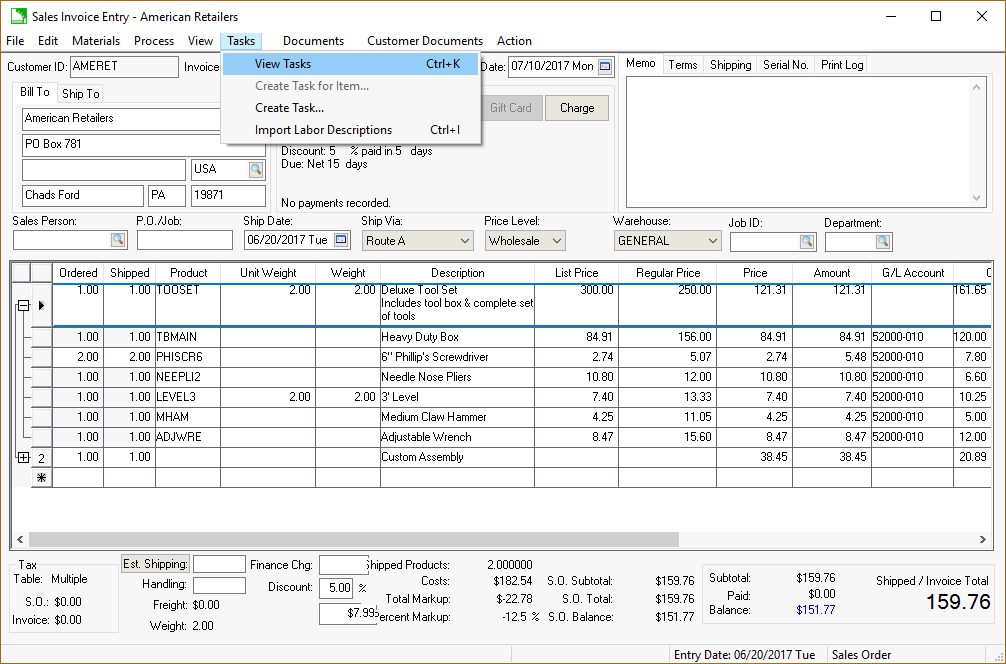Select Import Labor Descriptions menu entry
The image size is (1006, 664).
click(323, 130)
